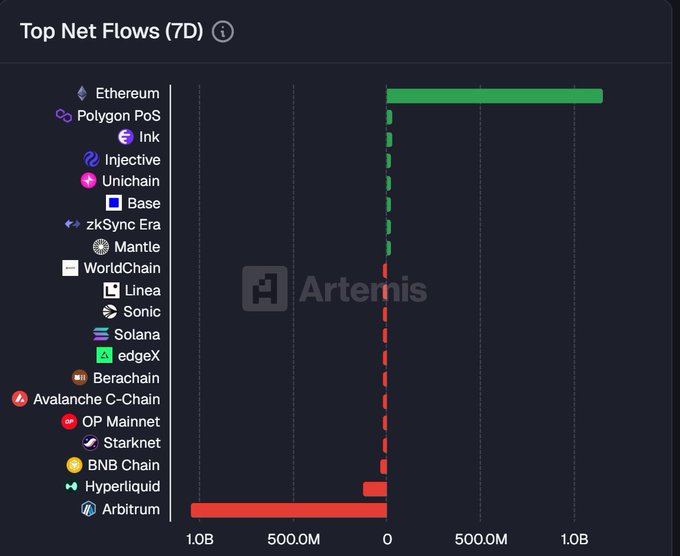Click the Arbitrum label text
680x556 pixels.
pyautogui.click(x=131, y=509)
